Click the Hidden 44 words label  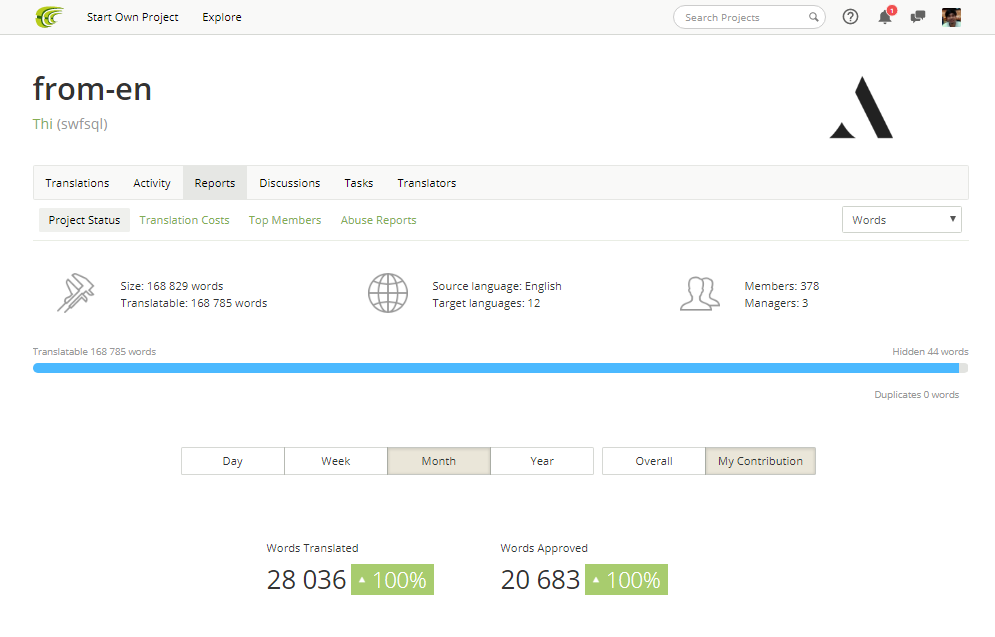tap(930, 351)
